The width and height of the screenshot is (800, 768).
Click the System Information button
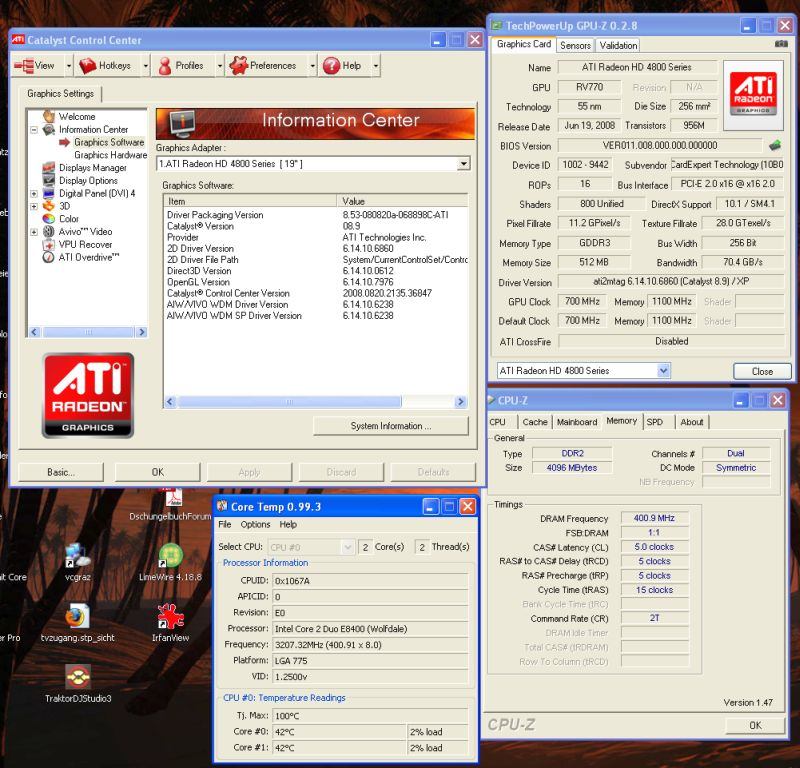pyautogui.click(x=391, y=426)
